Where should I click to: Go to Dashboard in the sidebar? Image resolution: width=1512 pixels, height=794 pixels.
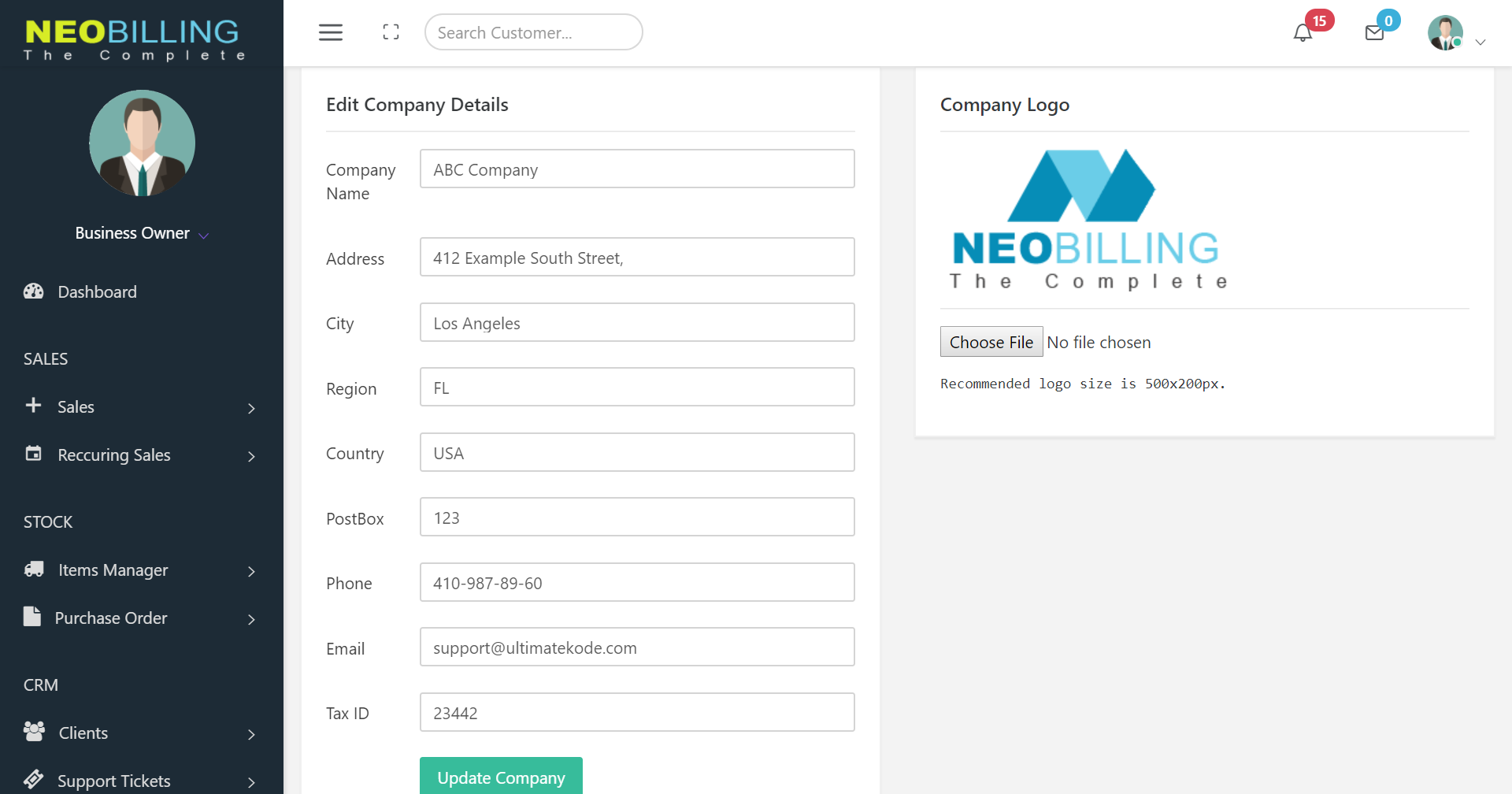97,292
